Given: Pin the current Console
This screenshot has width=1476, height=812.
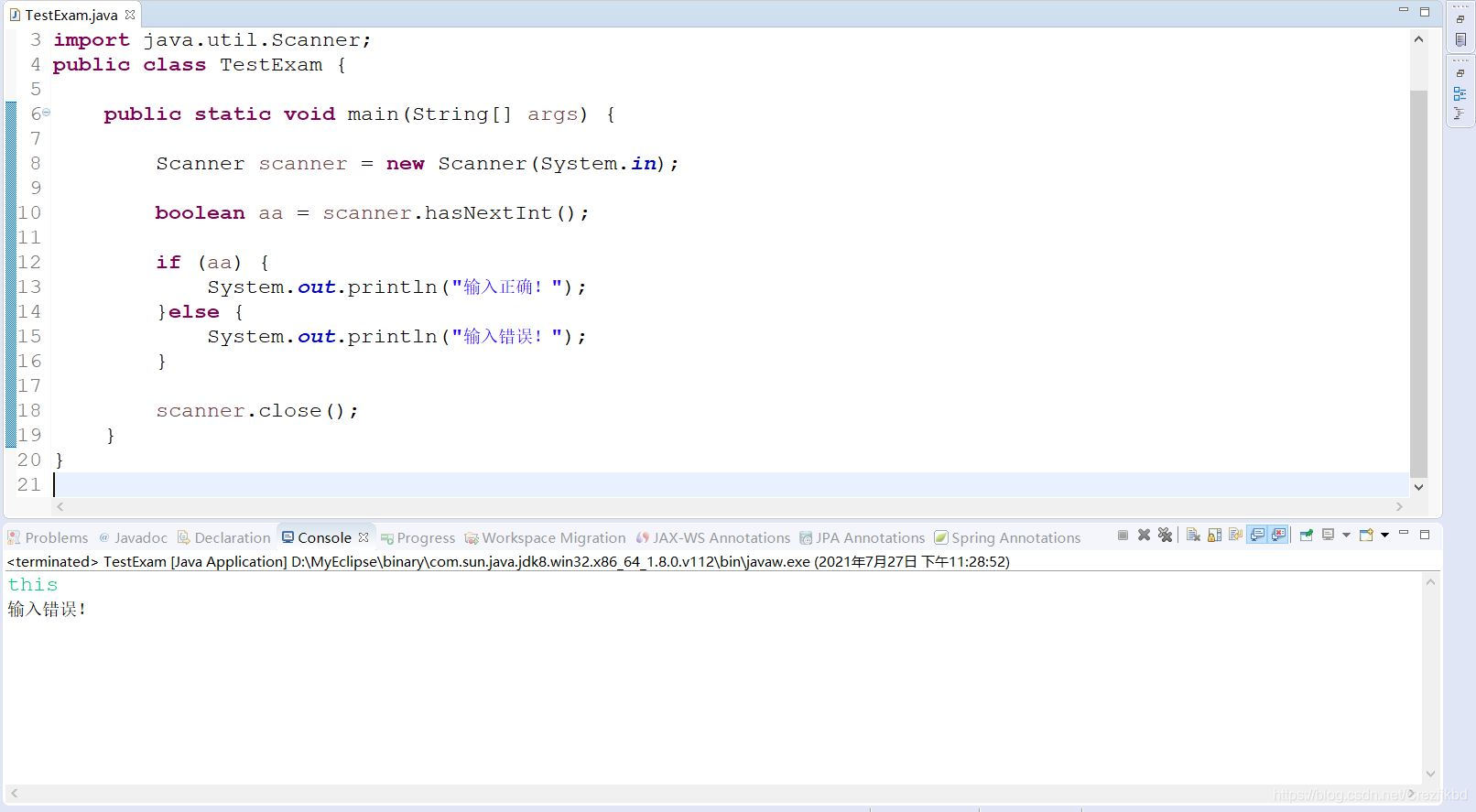Looking at the screenshot, I should coord(1307,536).
